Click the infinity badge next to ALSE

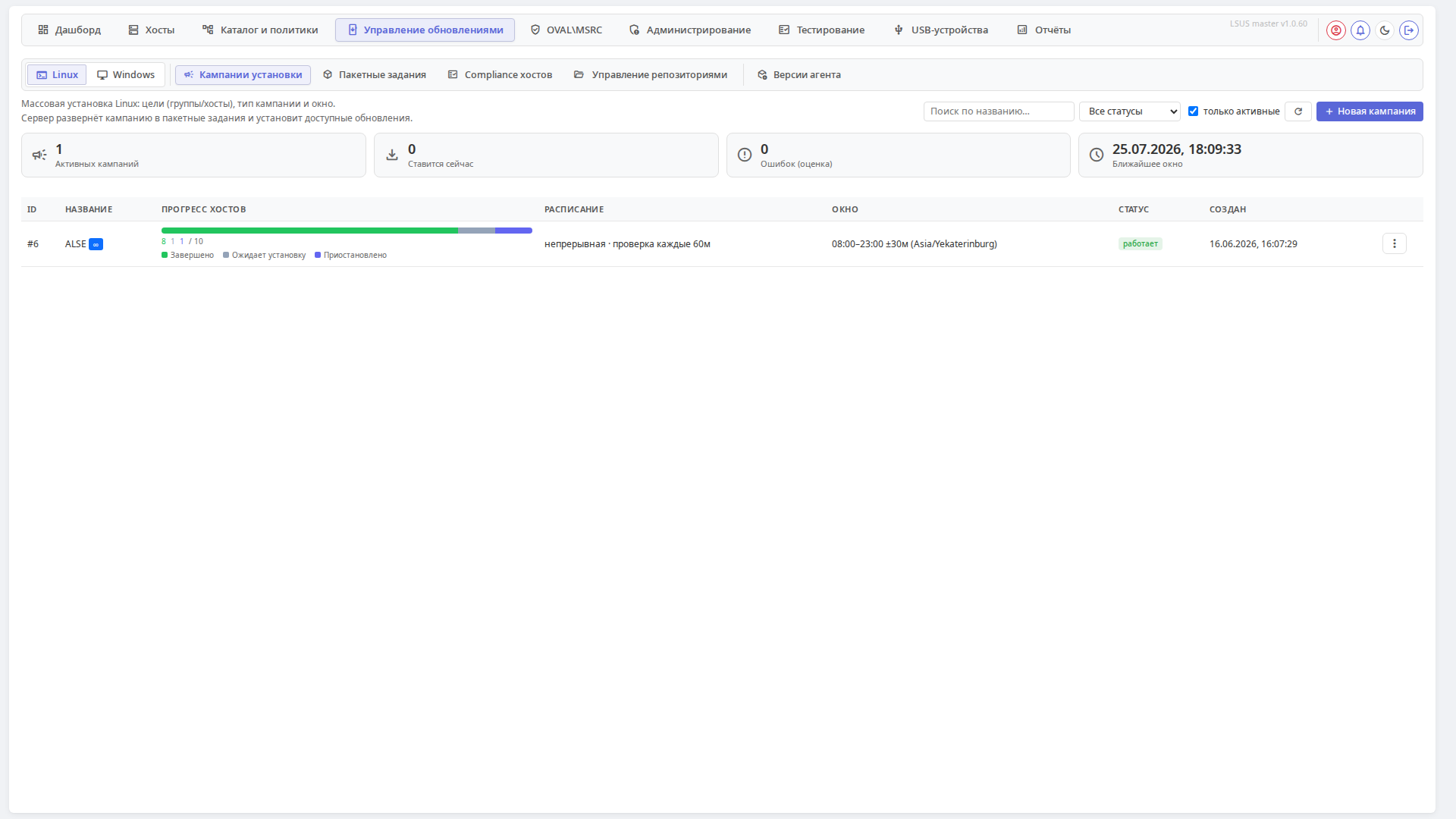tap(96, 244)
